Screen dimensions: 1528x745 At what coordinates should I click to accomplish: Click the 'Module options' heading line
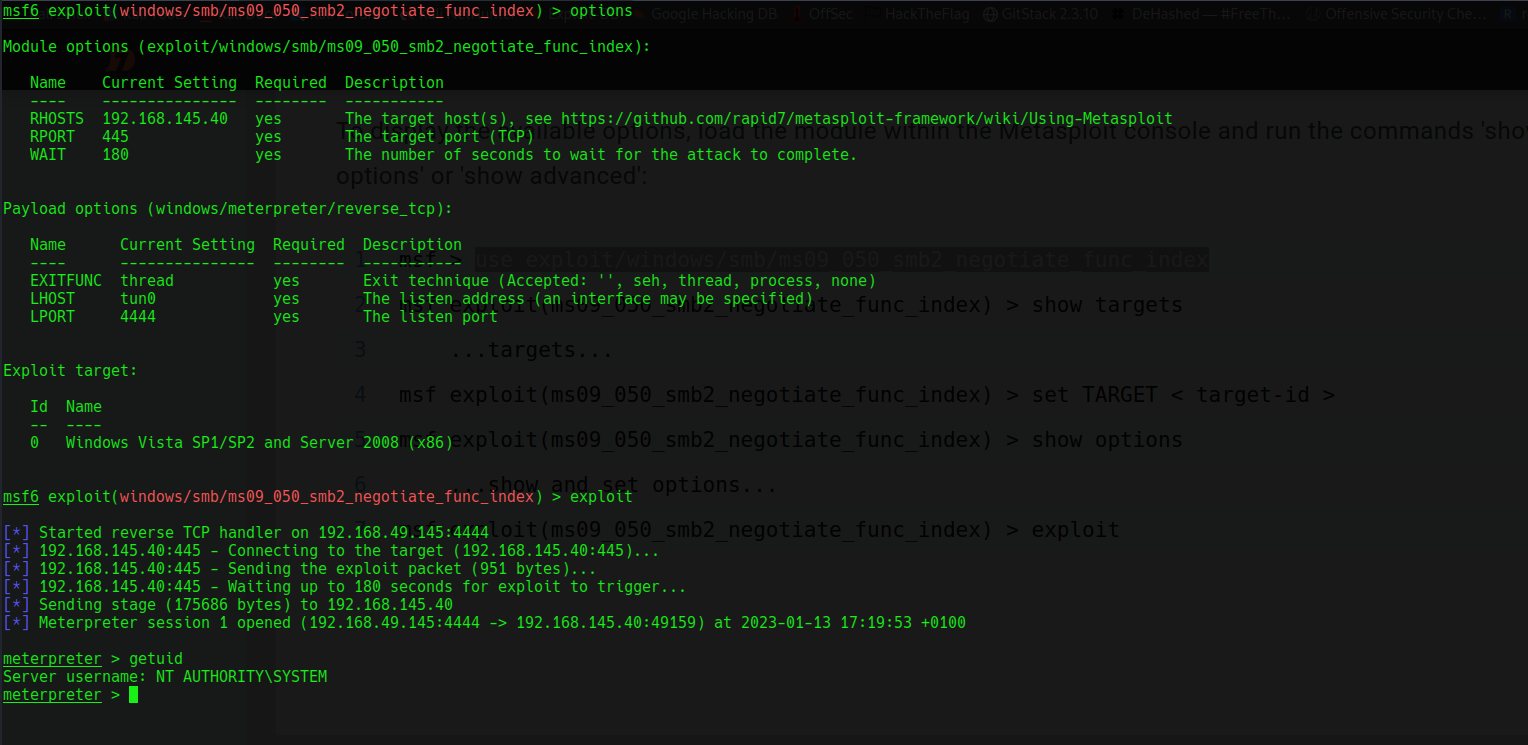[327, 47]
